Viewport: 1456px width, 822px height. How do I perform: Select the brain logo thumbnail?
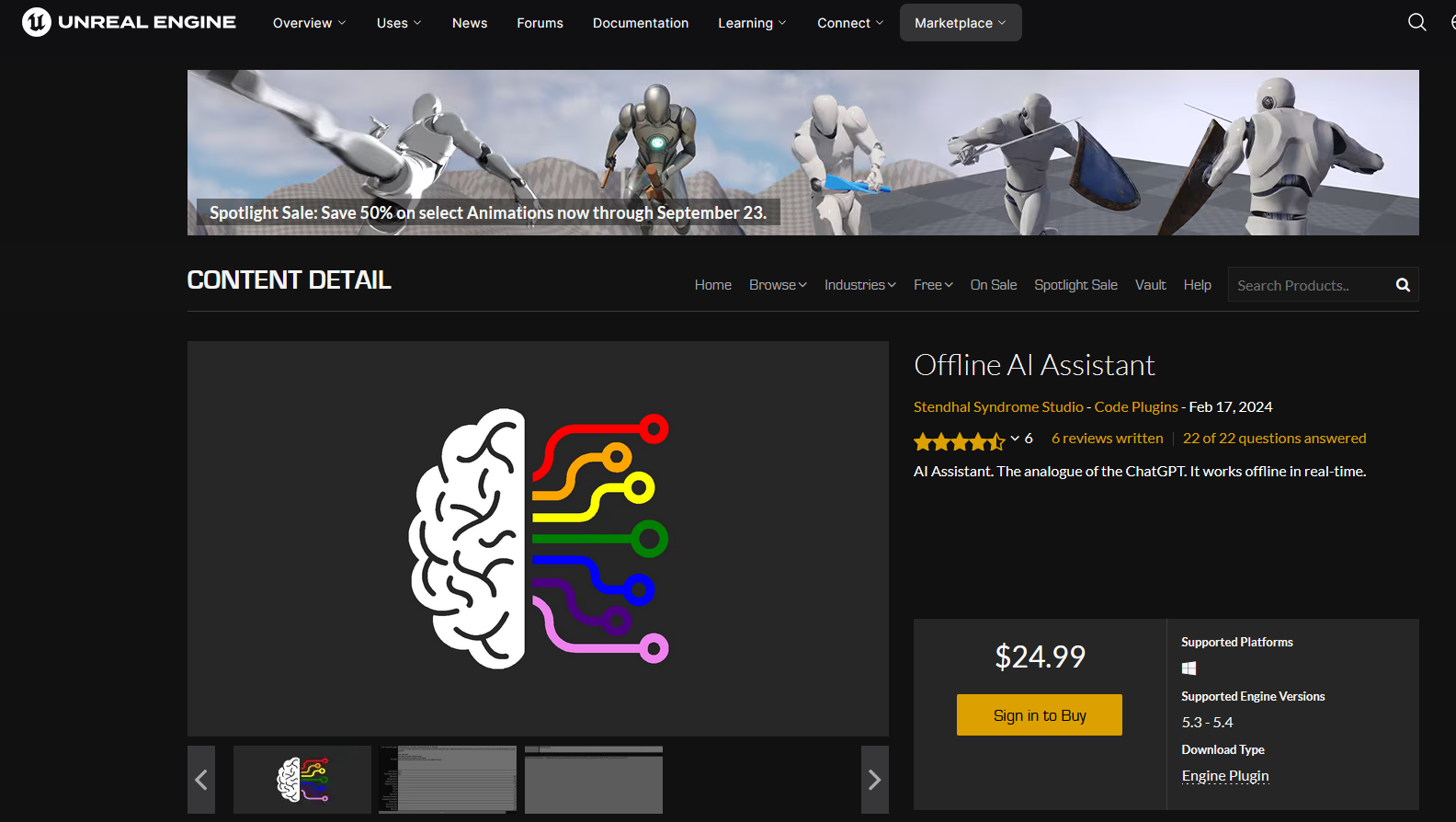(302, 780)
